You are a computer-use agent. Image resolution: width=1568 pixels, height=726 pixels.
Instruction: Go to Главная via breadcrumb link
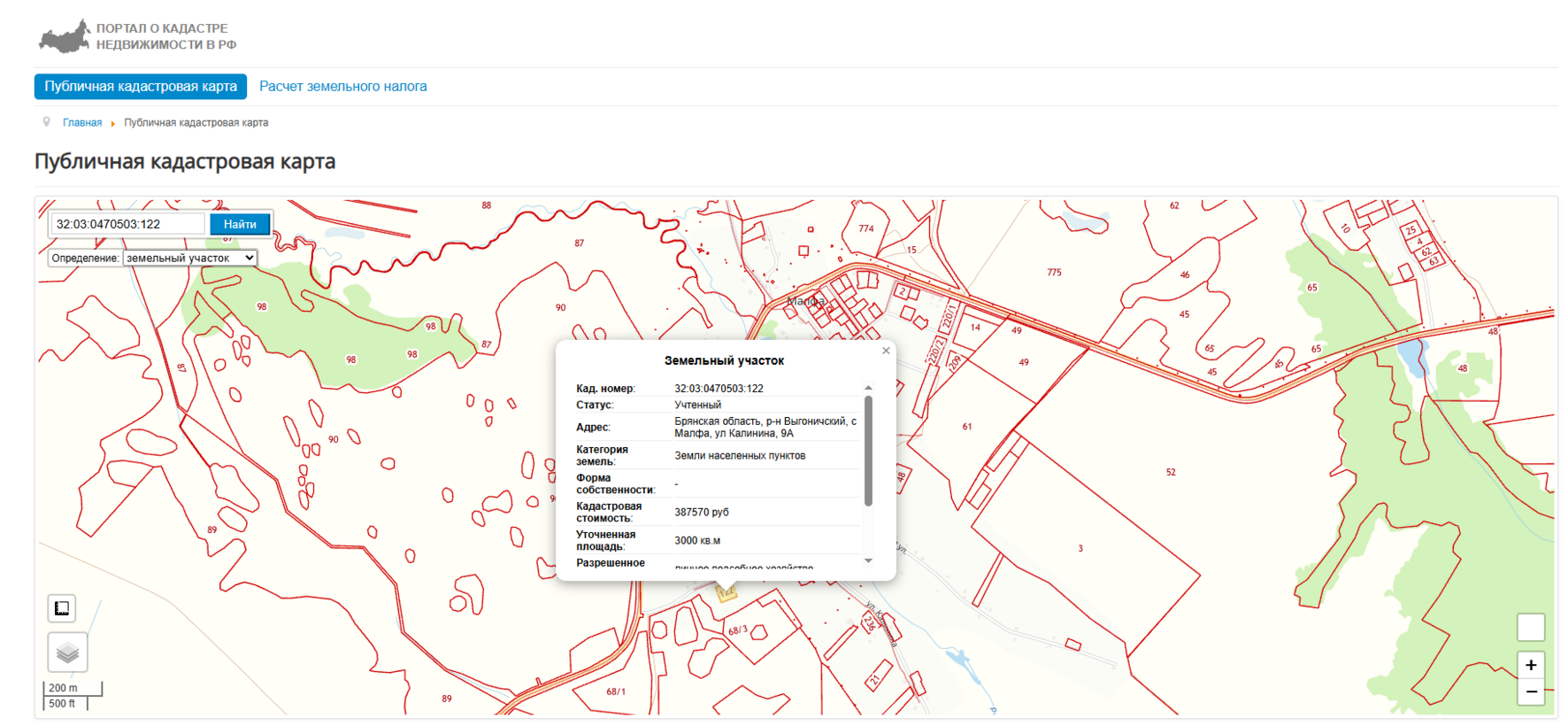pos(82,123)
